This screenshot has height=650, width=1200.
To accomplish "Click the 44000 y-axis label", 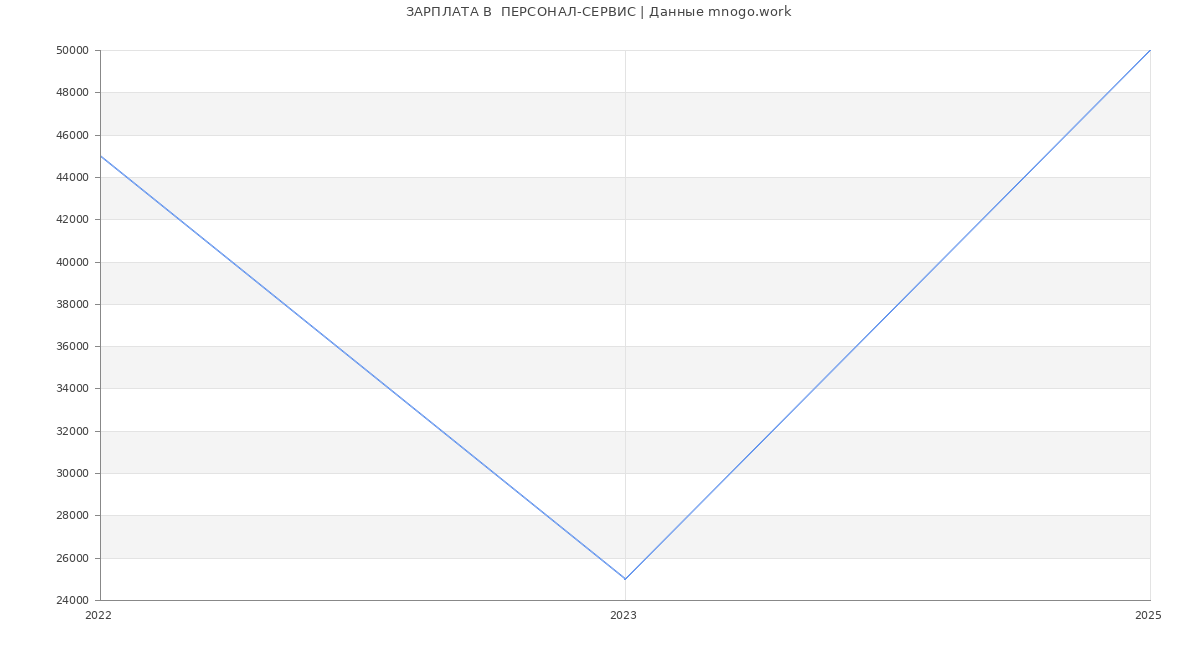I will pos(73,178).
